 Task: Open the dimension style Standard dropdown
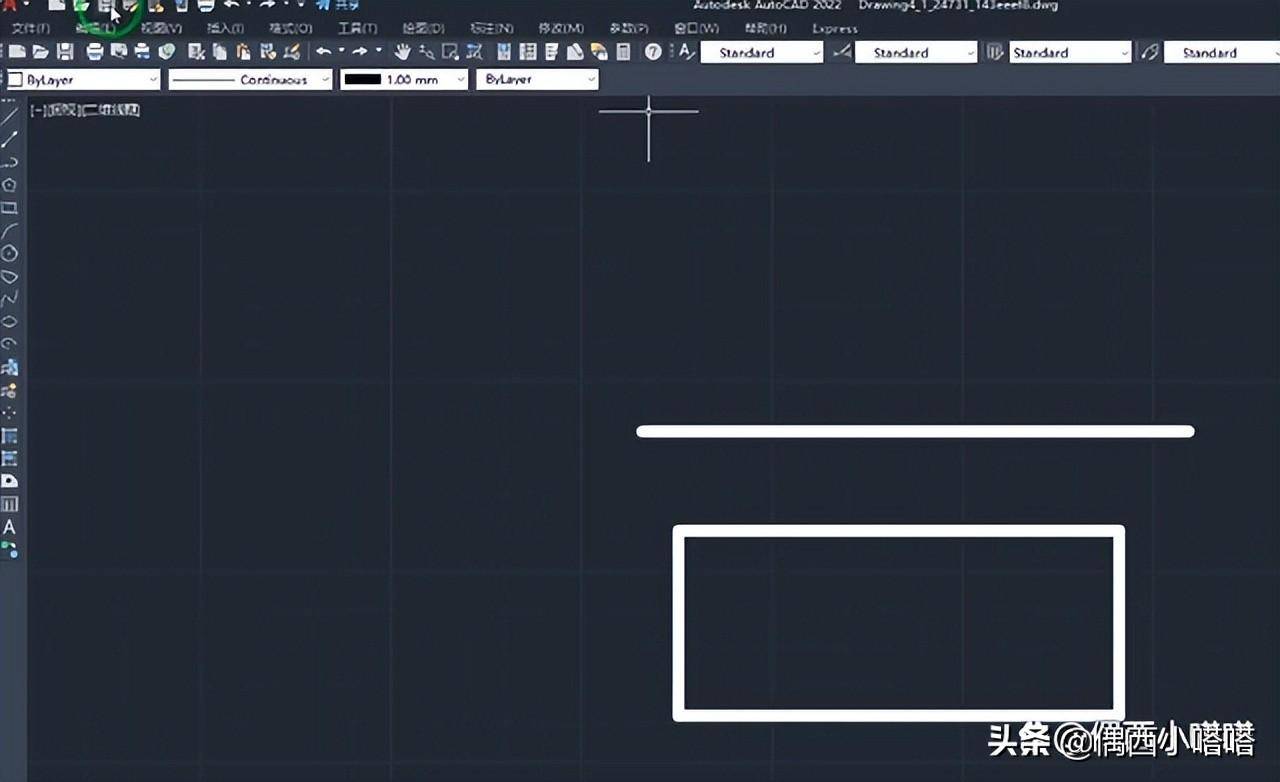(916, 53)
